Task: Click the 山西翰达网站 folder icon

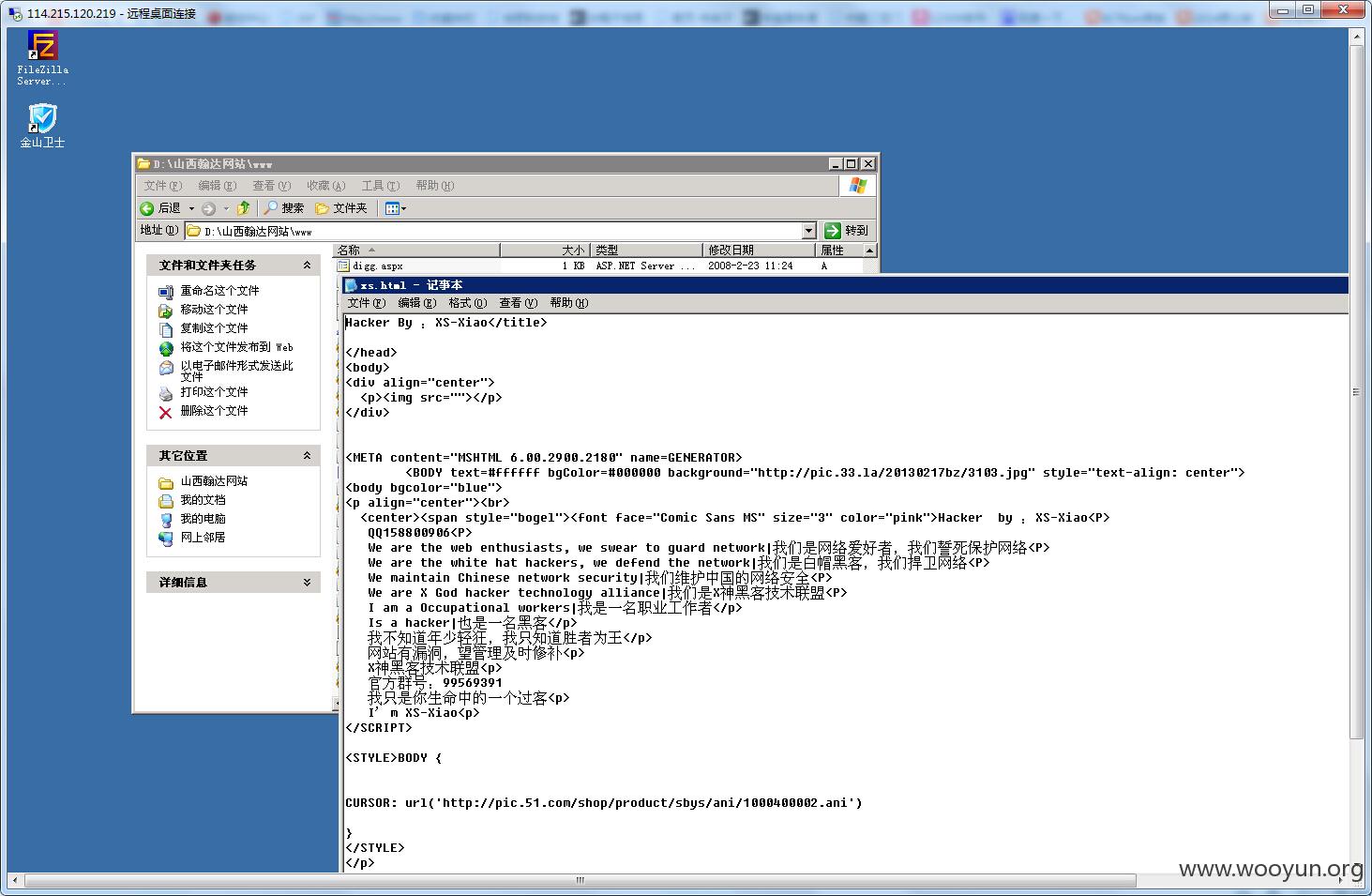Action: click(166, 482)
